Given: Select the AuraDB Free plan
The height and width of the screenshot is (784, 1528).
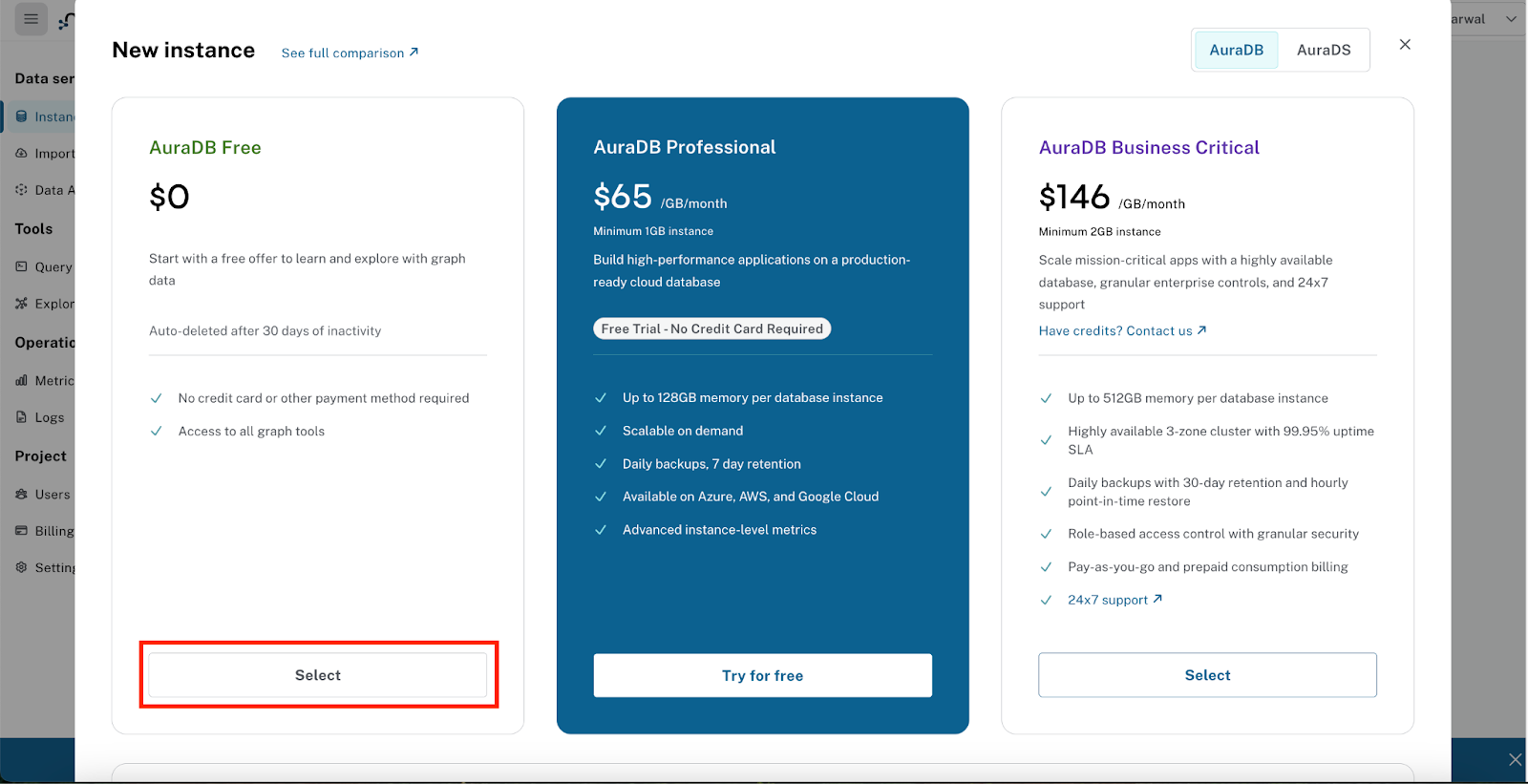Looking at the screenshot, I should [318, 675].
